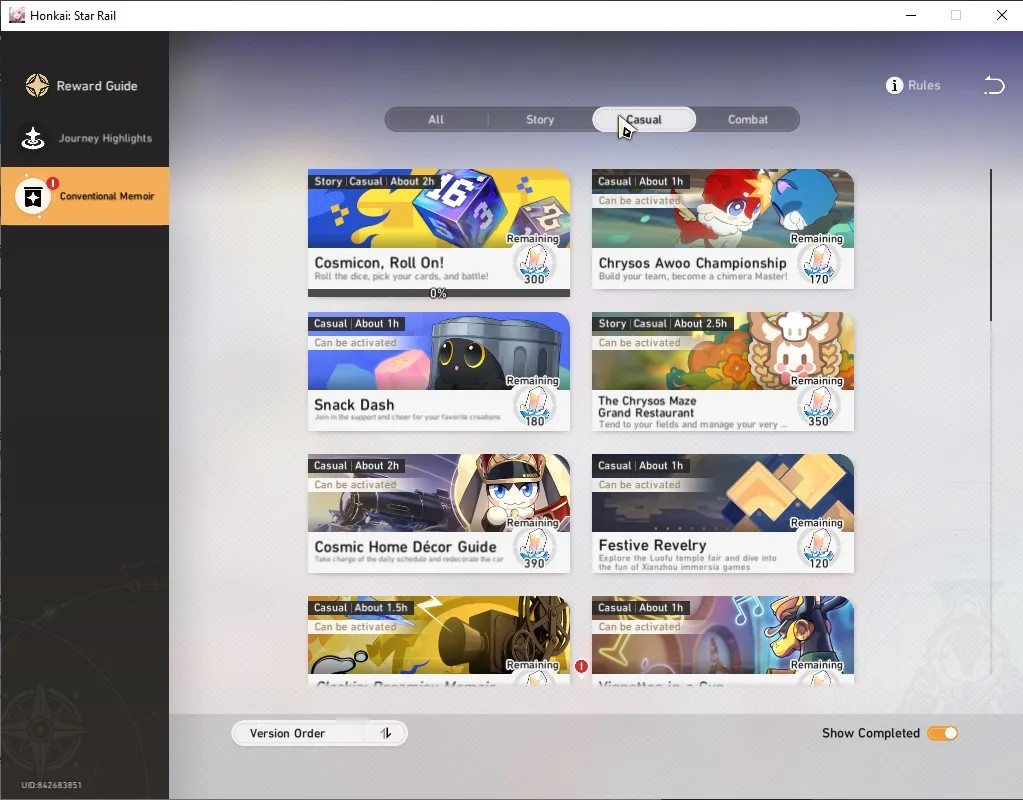Click the Rules info circle icon
The width and height of the screenshot is (1023, 800).
click(894, 85)
